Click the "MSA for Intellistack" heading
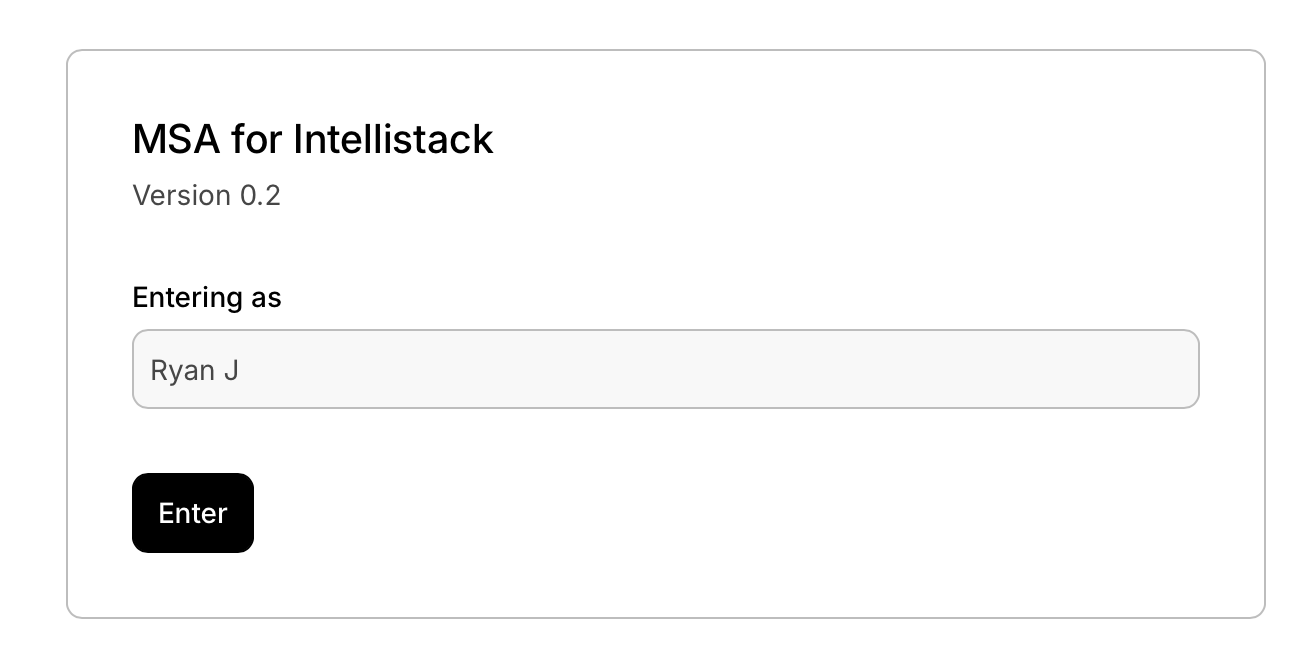Image resolution: width=1306 pixels, height=658 pixels. pyautogui.click(x=313, y=139)
